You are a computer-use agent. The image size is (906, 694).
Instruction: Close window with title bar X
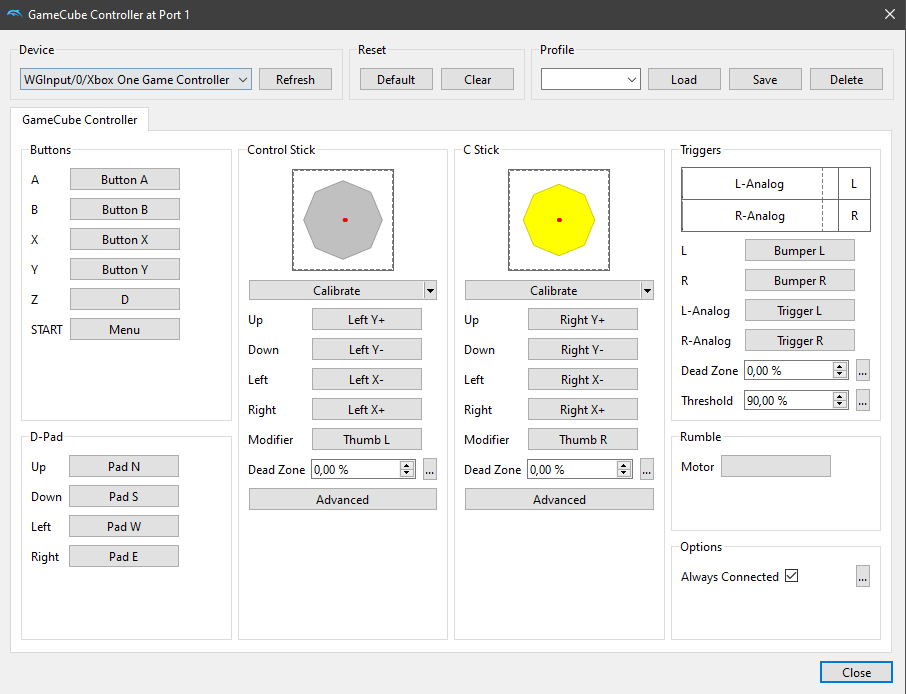click(x=890, y=14)
